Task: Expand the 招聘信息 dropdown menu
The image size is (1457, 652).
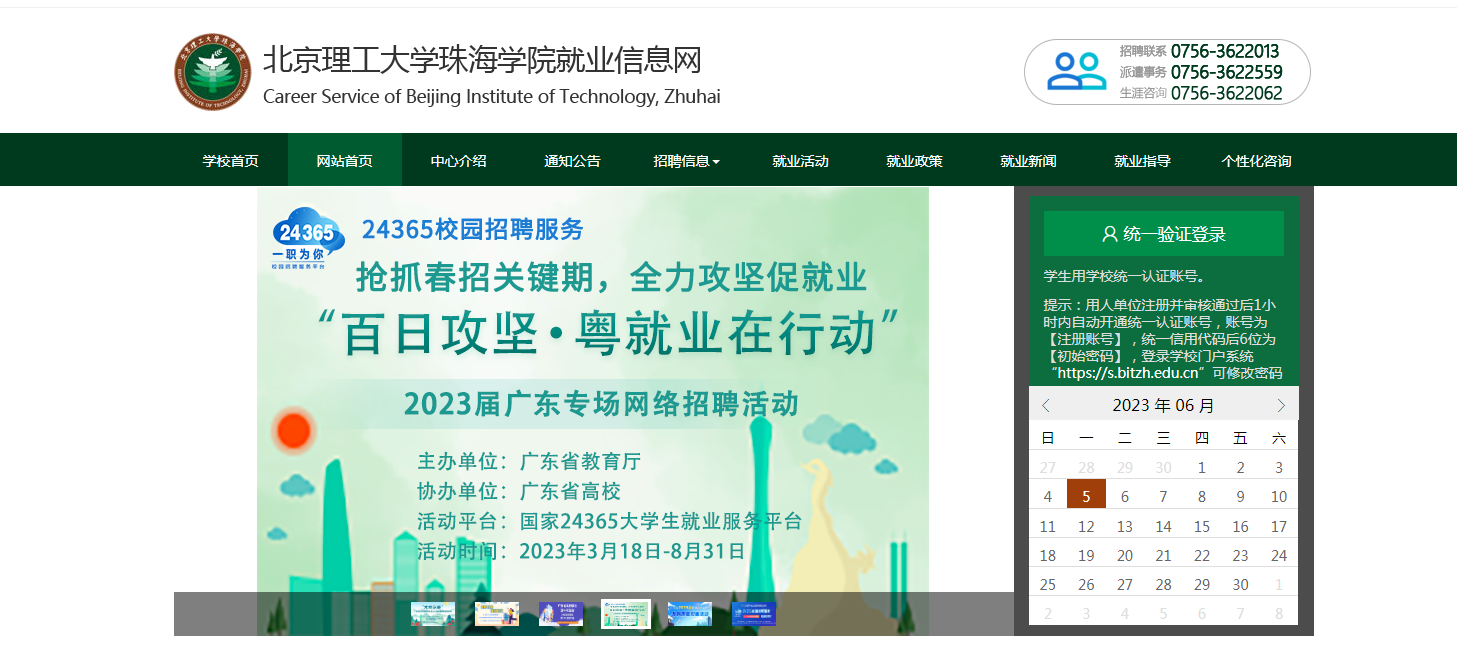Action: pyautogui.click(x=686, y=161)
